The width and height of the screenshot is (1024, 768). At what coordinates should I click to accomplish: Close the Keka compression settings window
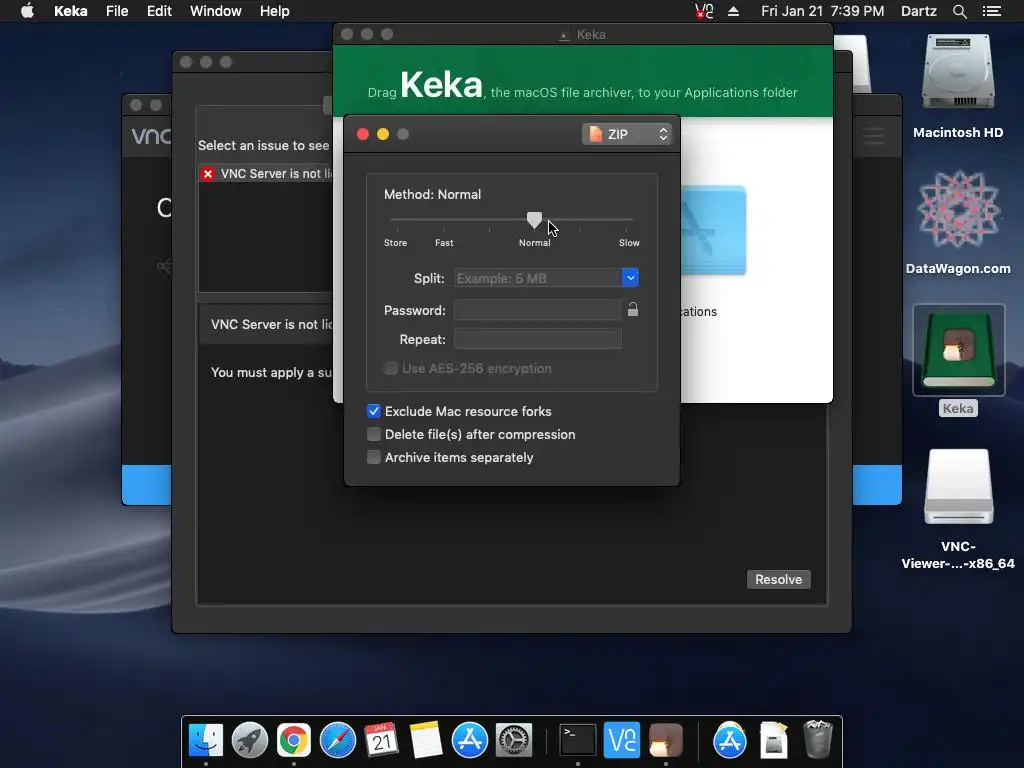click(x=363, y=134)
